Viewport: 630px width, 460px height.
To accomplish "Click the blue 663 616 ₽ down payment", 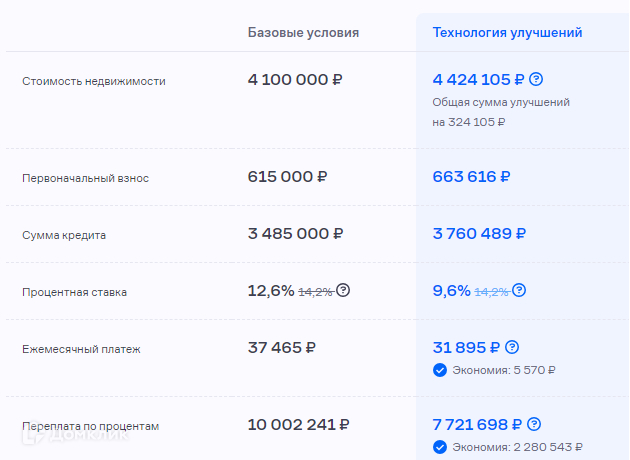I will tap(471, 177).
